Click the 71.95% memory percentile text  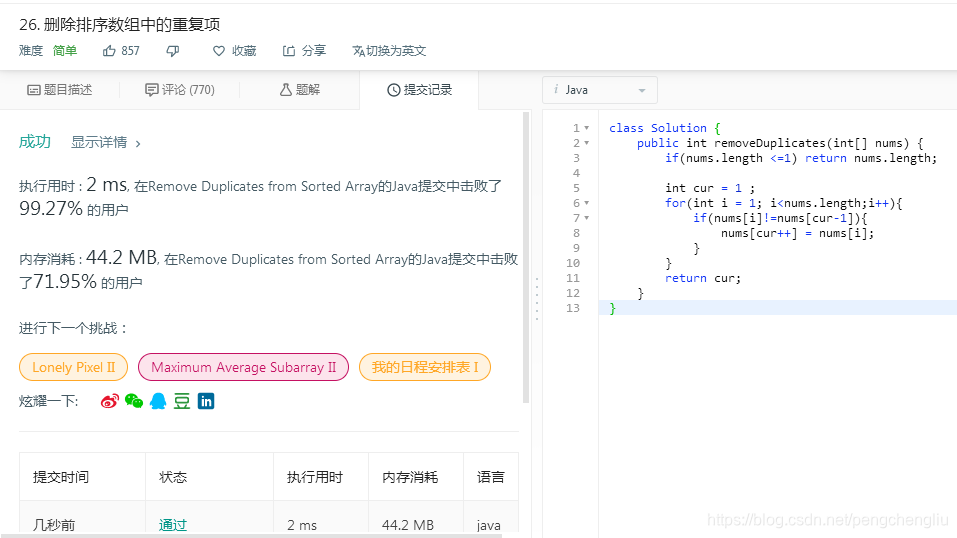(x=65, y=282)
